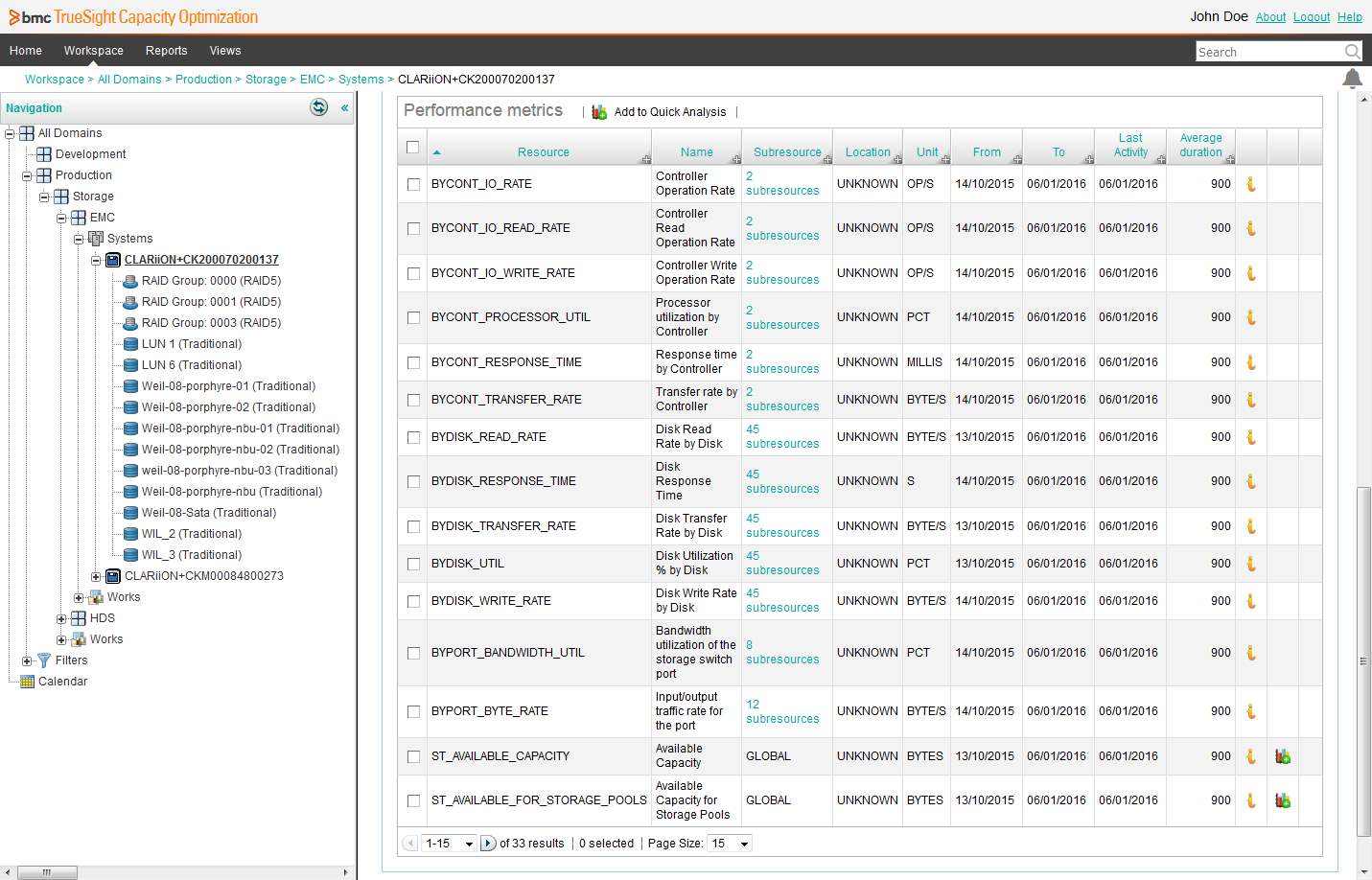Collapse the All Domains tree node
Image resolution: width=1372 pixels, height=880 pixels.
coord(10,133)
